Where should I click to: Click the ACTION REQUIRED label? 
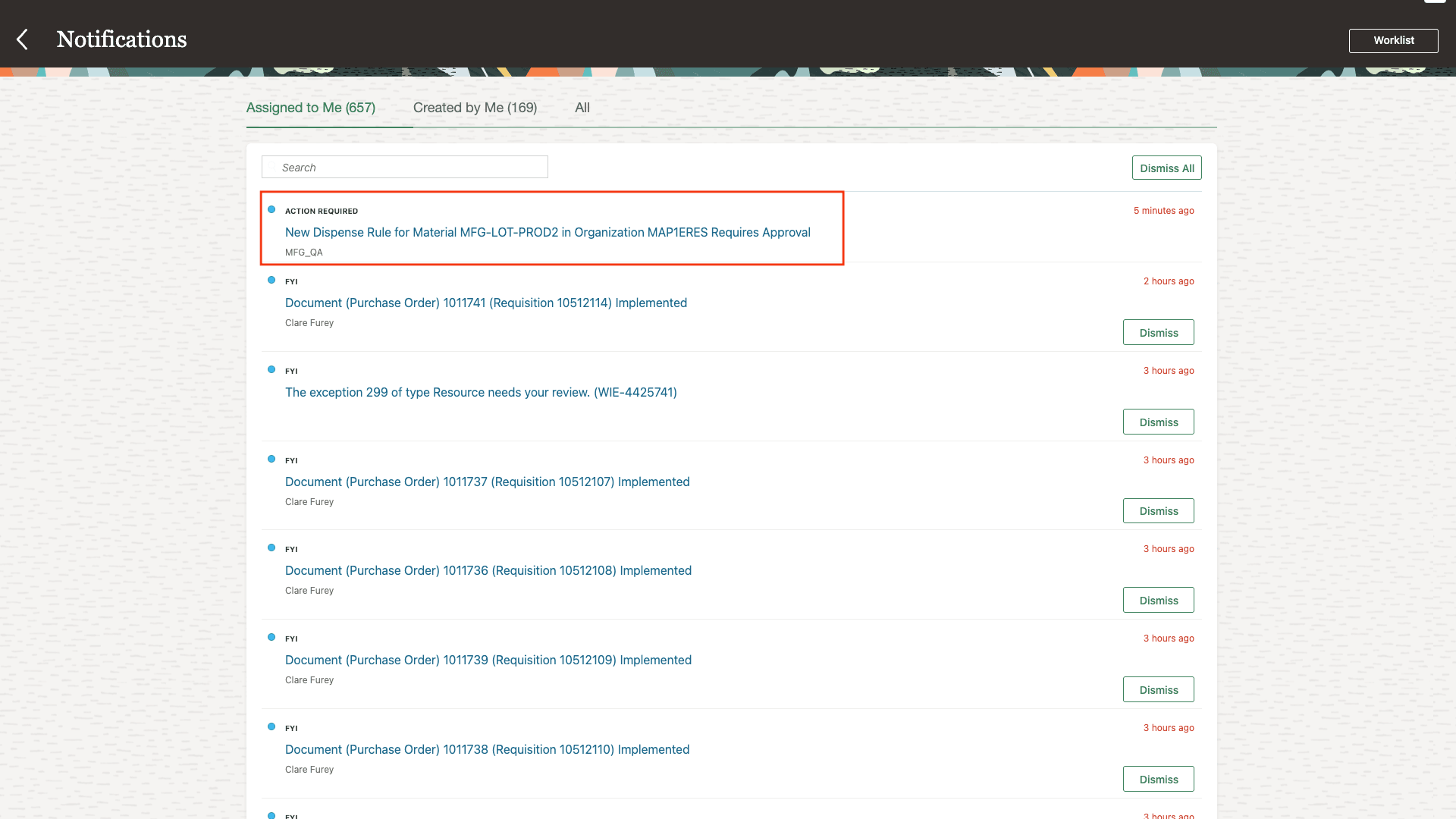pos(322,211)
